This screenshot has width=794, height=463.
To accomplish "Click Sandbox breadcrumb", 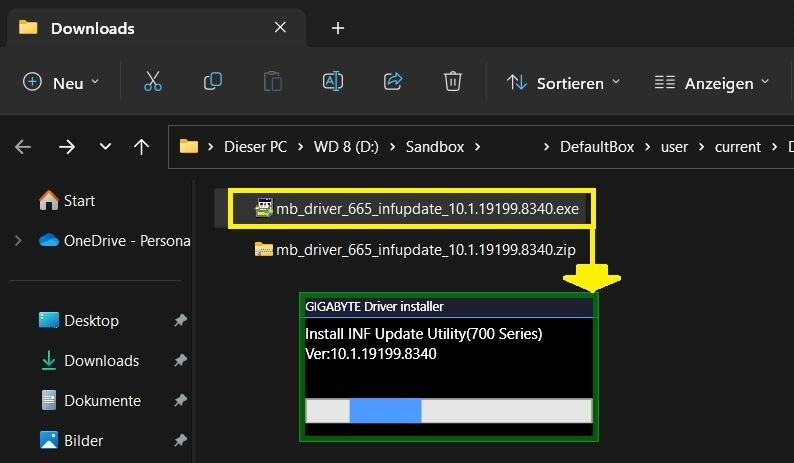I will (434, 147).
